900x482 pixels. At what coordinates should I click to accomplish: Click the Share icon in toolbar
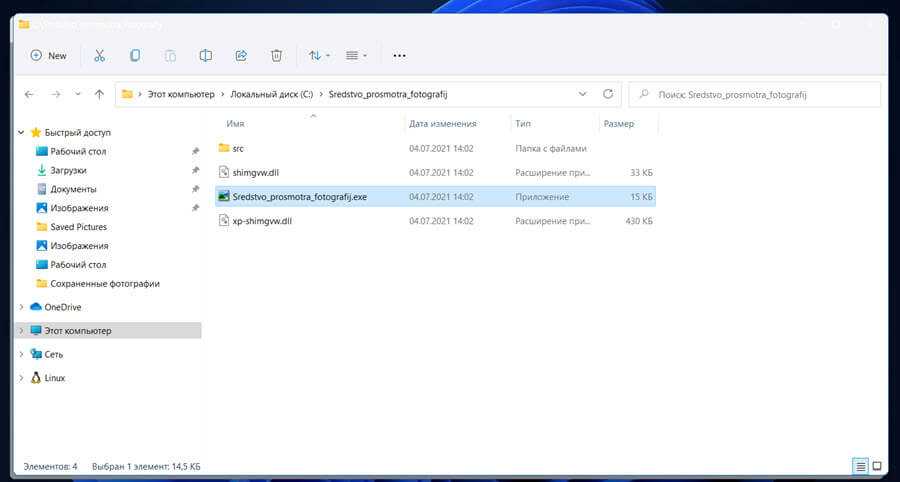click(241, 56)
